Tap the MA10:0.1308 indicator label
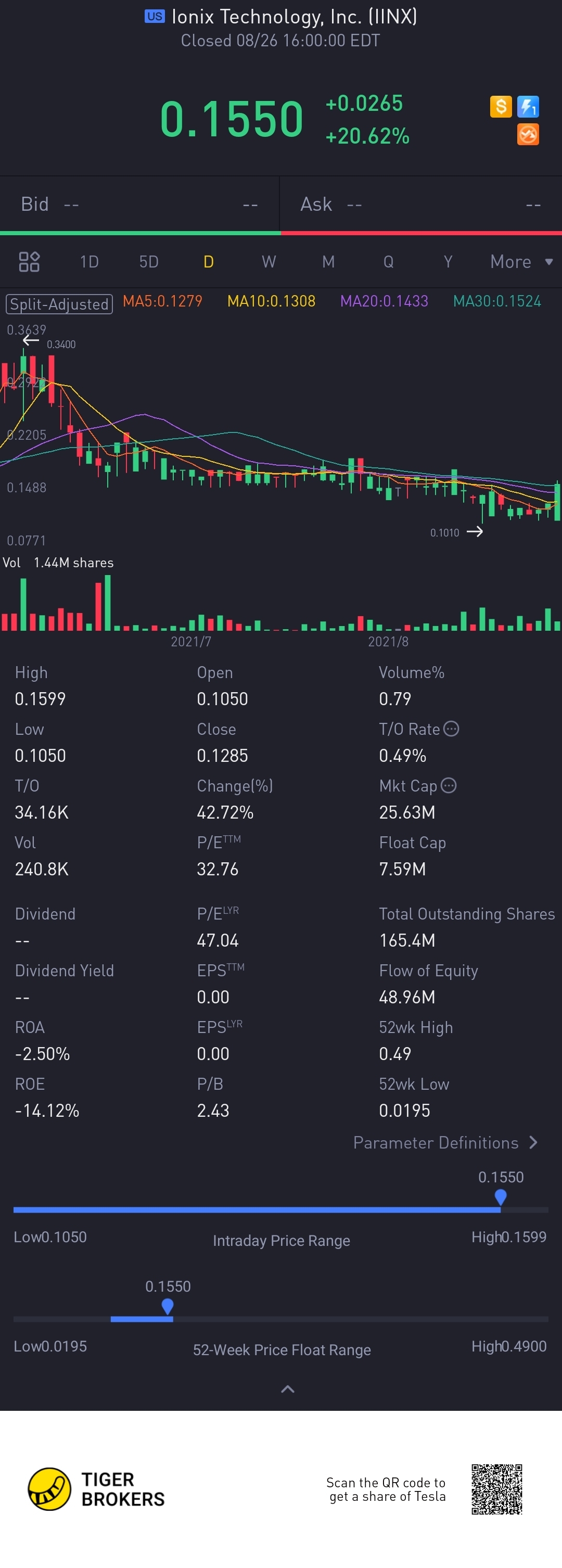This screenshot has width=562, height=1568. click(272, 301)
